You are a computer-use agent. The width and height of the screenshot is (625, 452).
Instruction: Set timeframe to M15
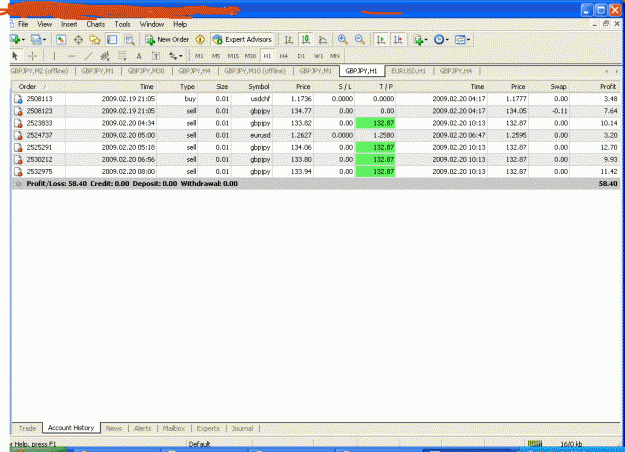pos(233,56)
